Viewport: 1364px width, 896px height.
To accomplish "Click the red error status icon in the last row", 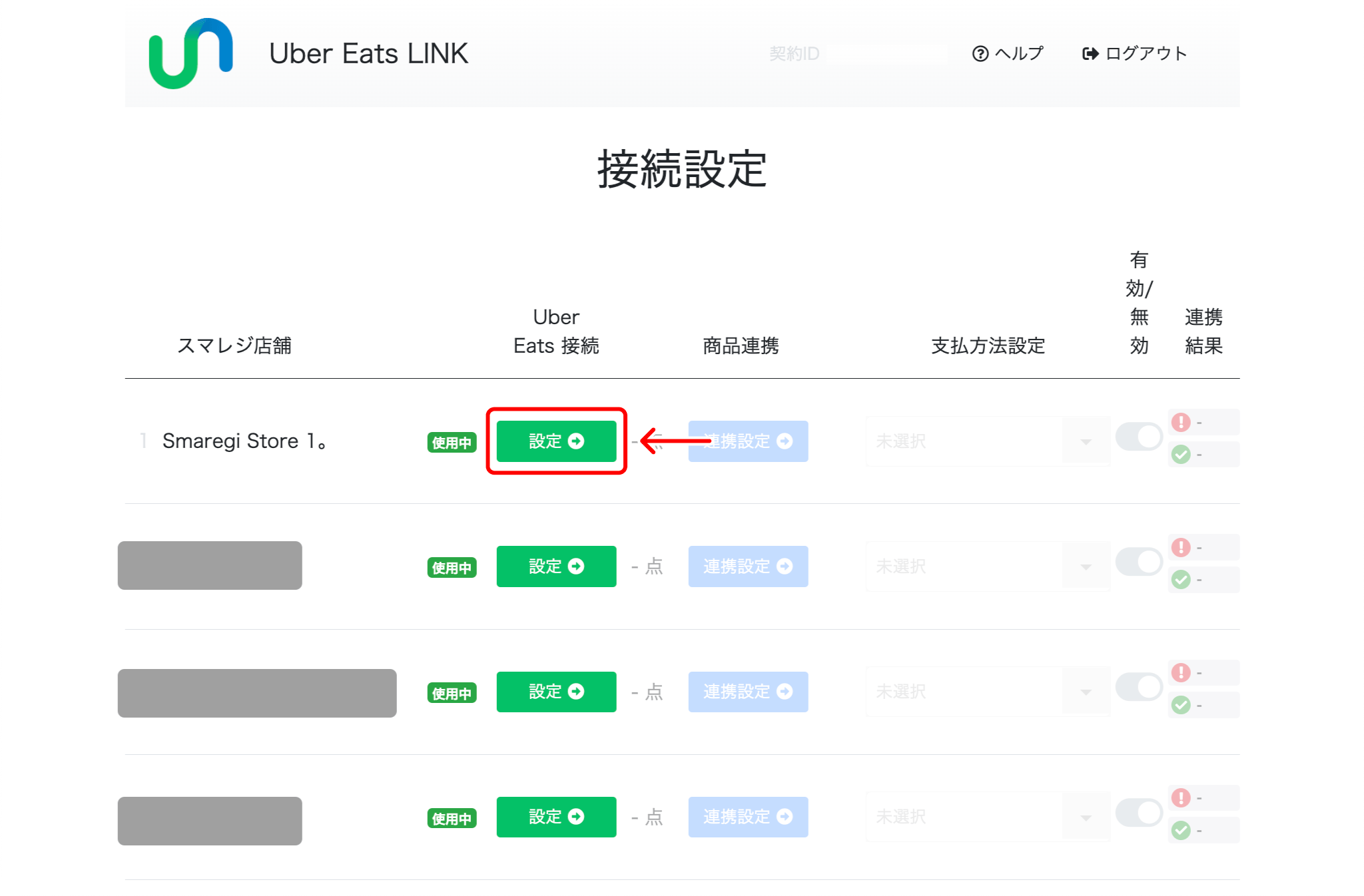I will tap(1181, 797).
